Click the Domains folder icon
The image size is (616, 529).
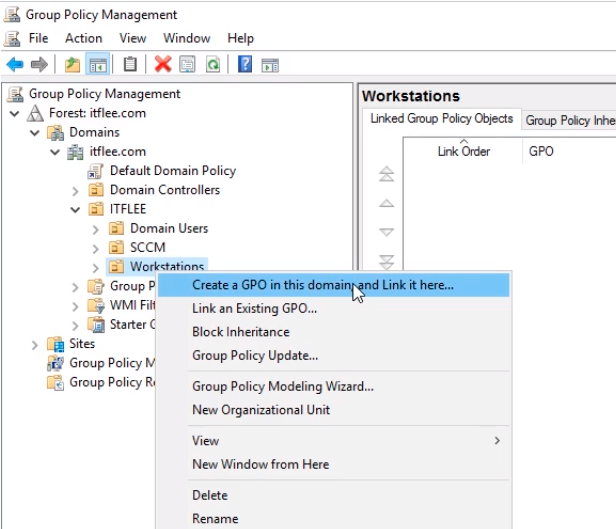click(55, 132)
